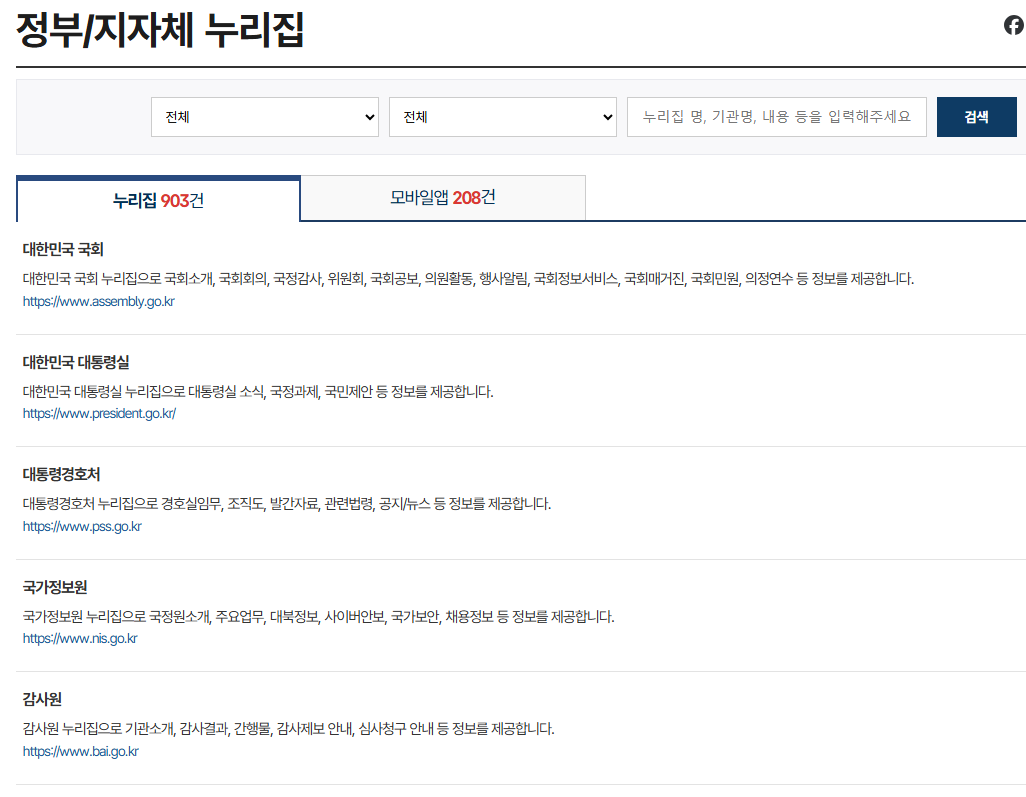Open the https://www.assembly.go.kr link

point(99,301)
